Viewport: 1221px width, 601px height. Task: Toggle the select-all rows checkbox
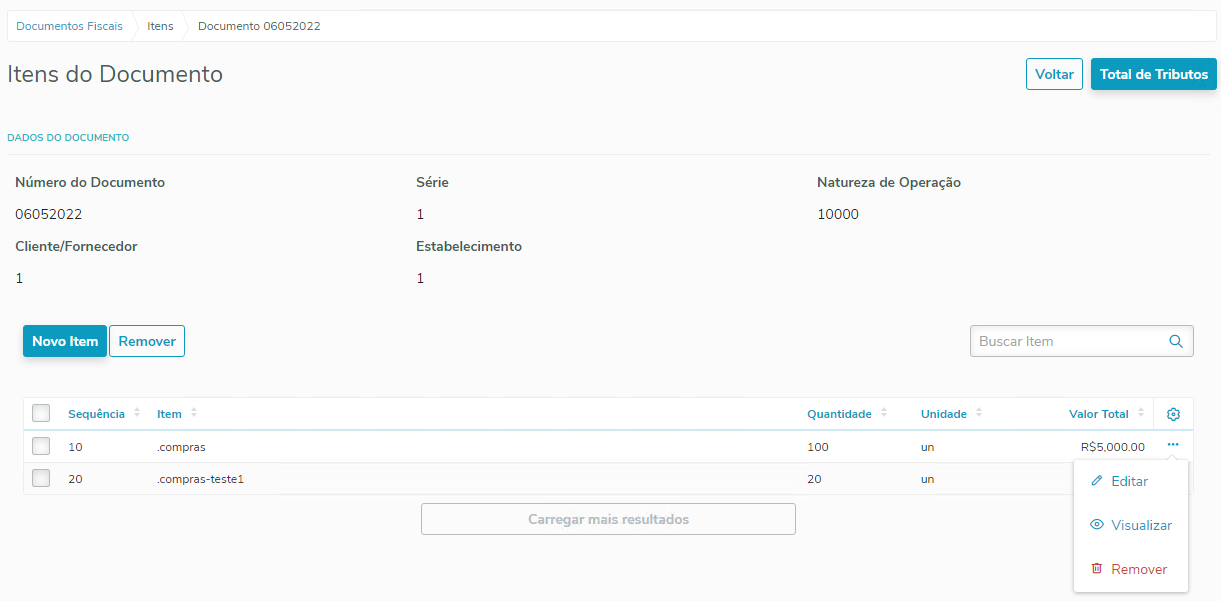pyautogui.click(x=41, y=413)
